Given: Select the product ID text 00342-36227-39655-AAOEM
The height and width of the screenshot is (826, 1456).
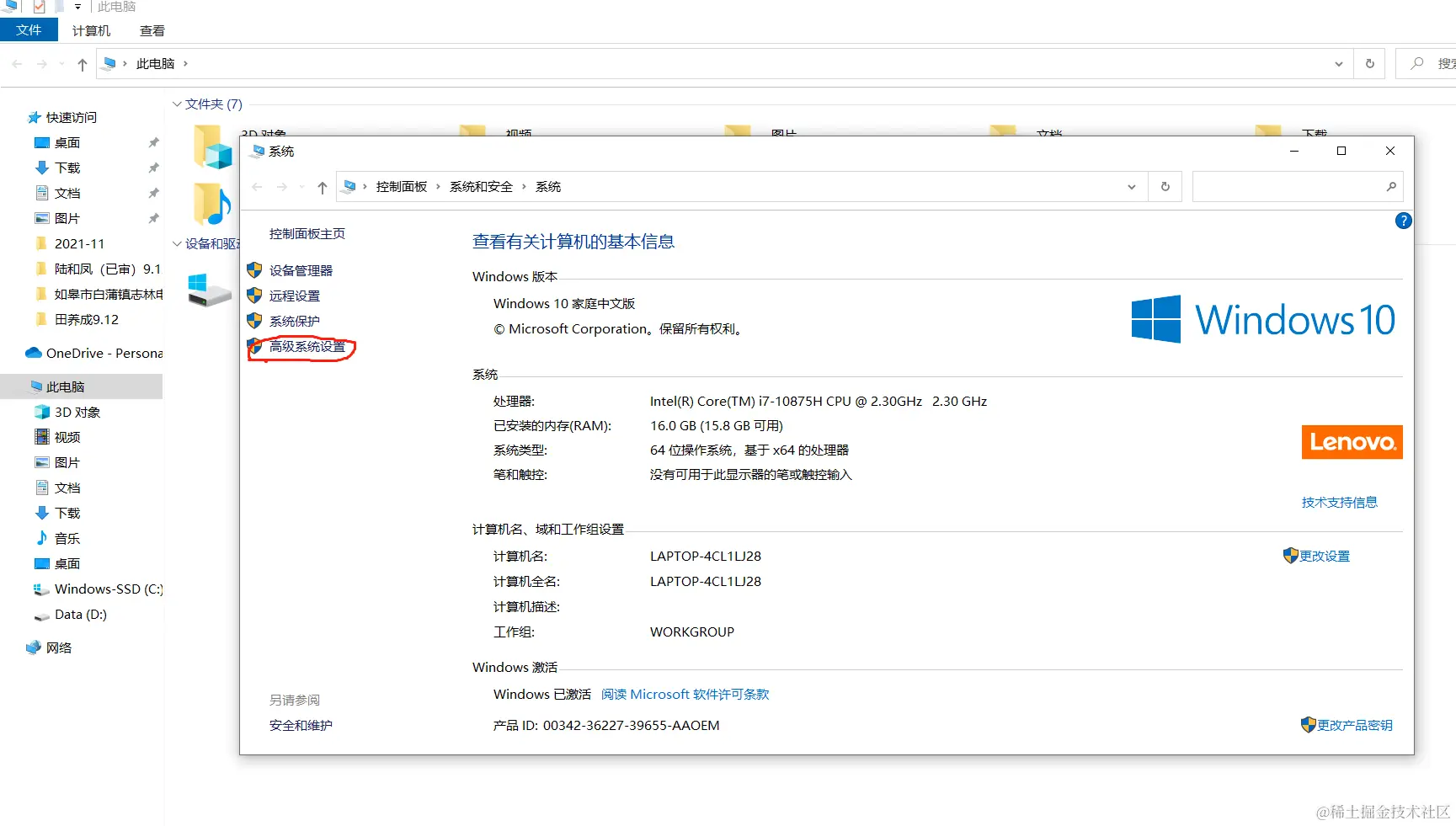Looking at the screenshot, I should click(x=632, y=725).
